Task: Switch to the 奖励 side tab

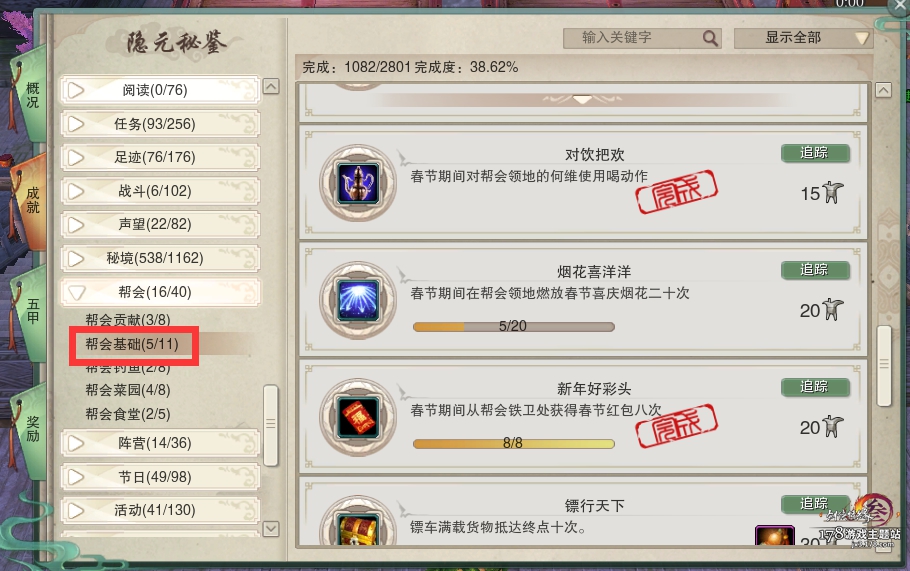Action: click(x=32, y=429)
